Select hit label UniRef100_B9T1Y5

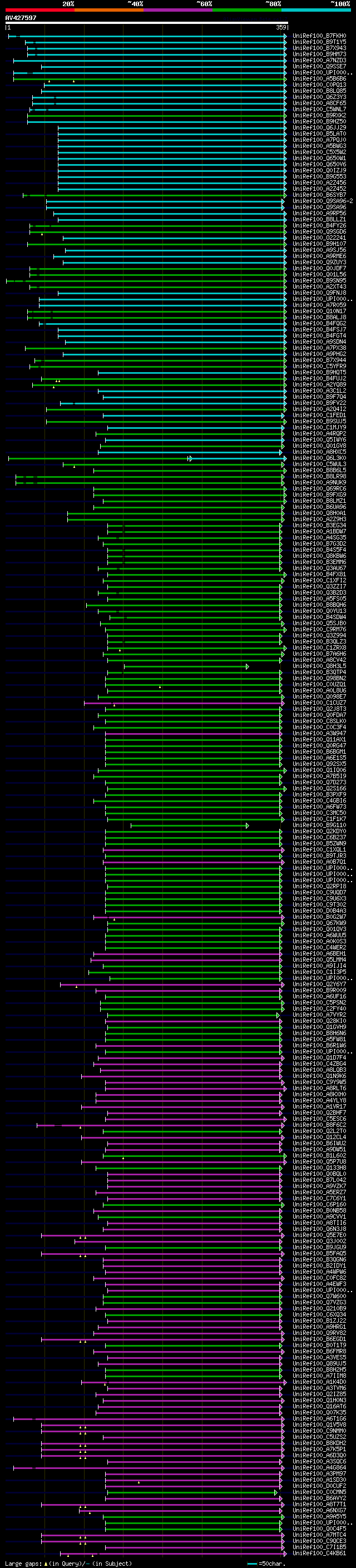[x=319, y=42]
